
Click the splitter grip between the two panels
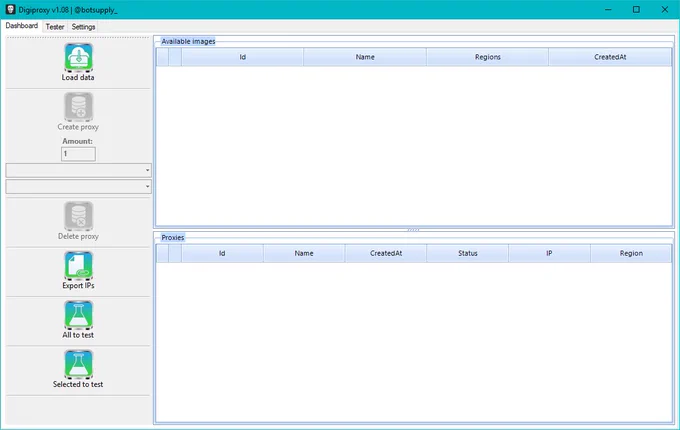point(413,230)
